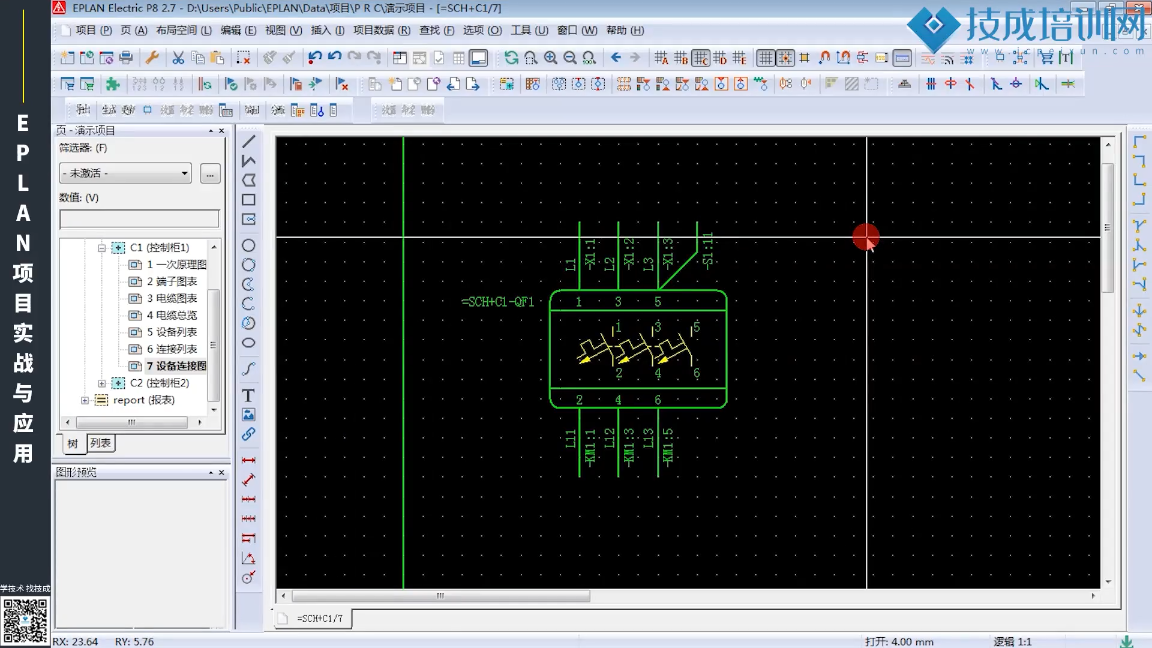Viewport: 1152px width, 648px height.
Task: Pin the page navigator panel arrow
Action: [x=211, y=131]
